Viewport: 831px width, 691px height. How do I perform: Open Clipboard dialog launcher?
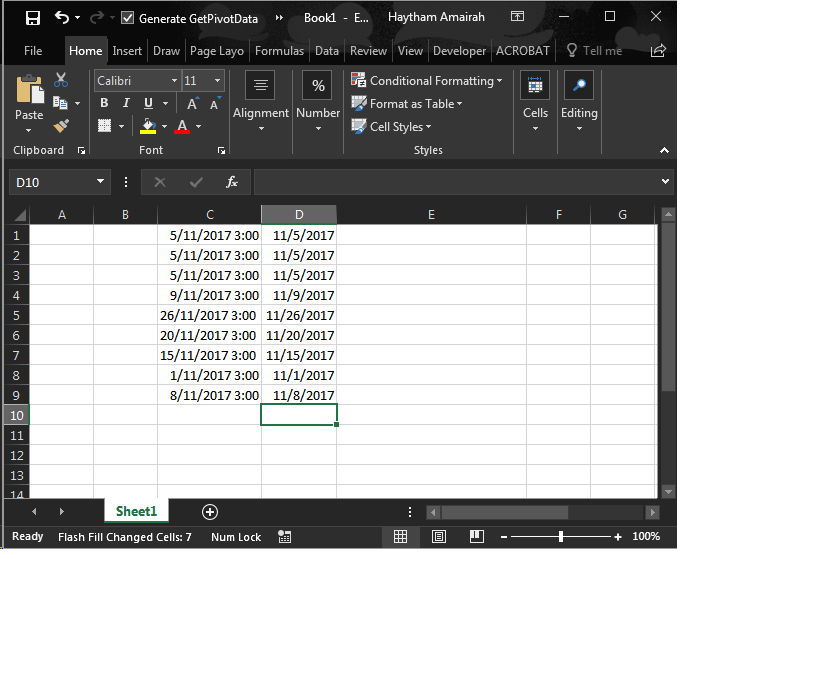81,151
